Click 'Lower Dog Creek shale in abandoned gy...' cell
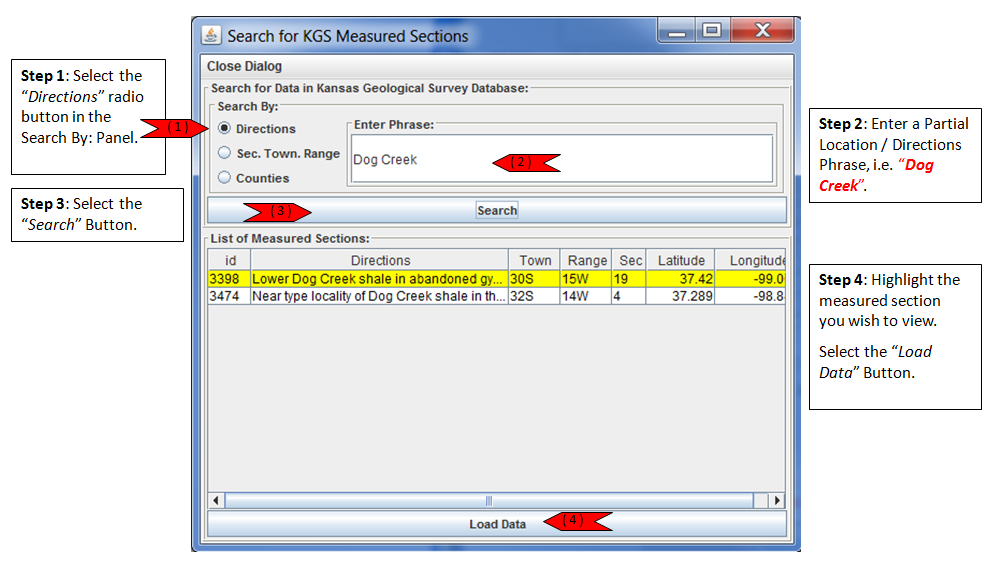The height and width of the screenshot is (565, 991). 380,279
